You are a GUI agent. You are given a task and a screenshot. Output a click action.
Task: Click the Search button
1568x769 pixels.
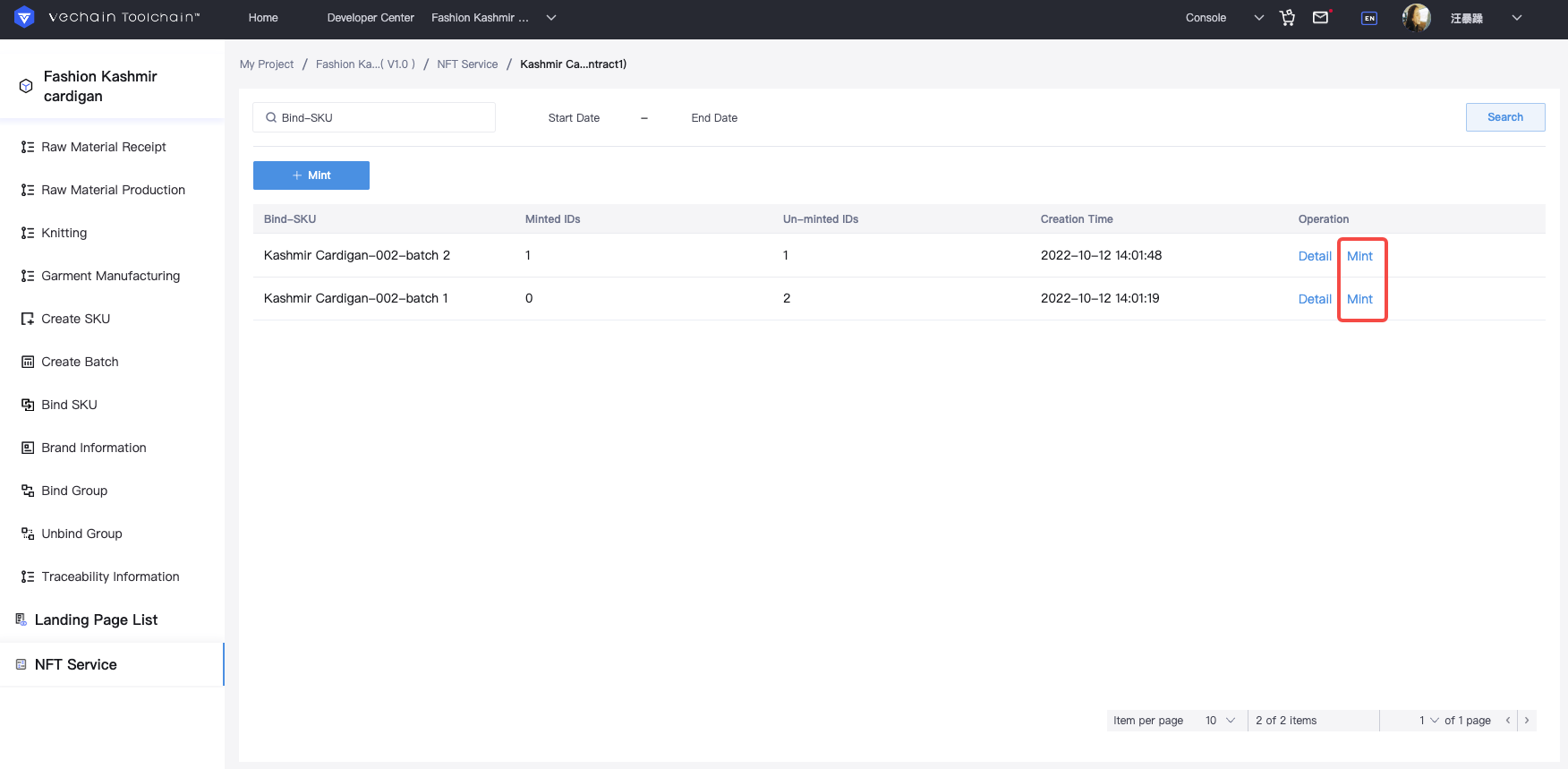[1505, 117]
